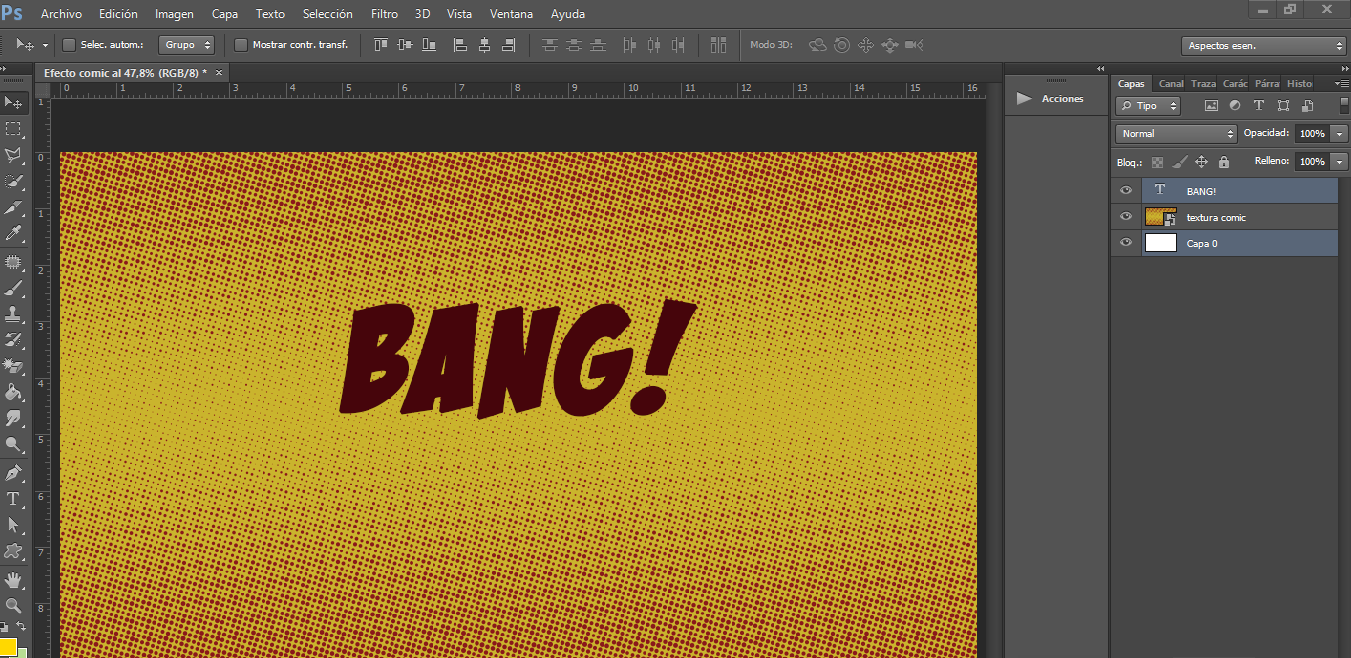Click the lock all icon in Layers panel

pos(1223,162)
